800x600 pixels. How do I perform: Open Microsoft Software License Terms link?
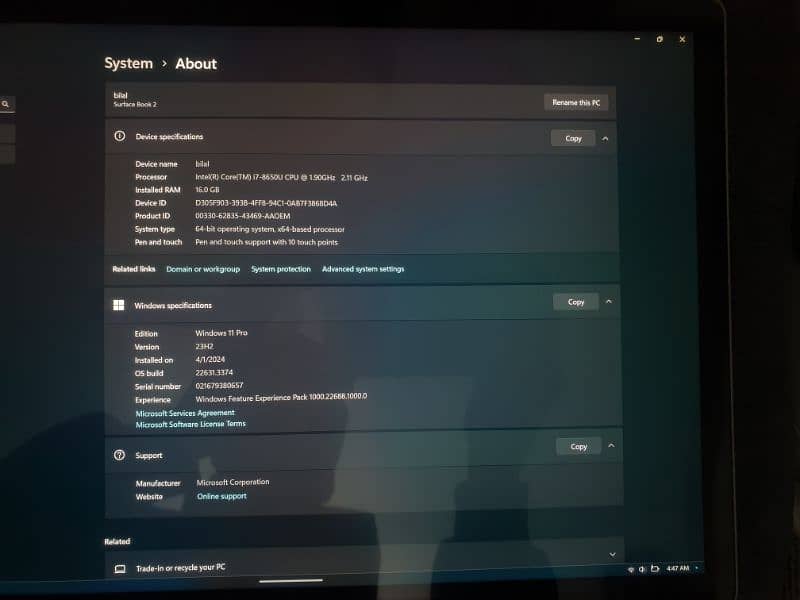point(190,424)
